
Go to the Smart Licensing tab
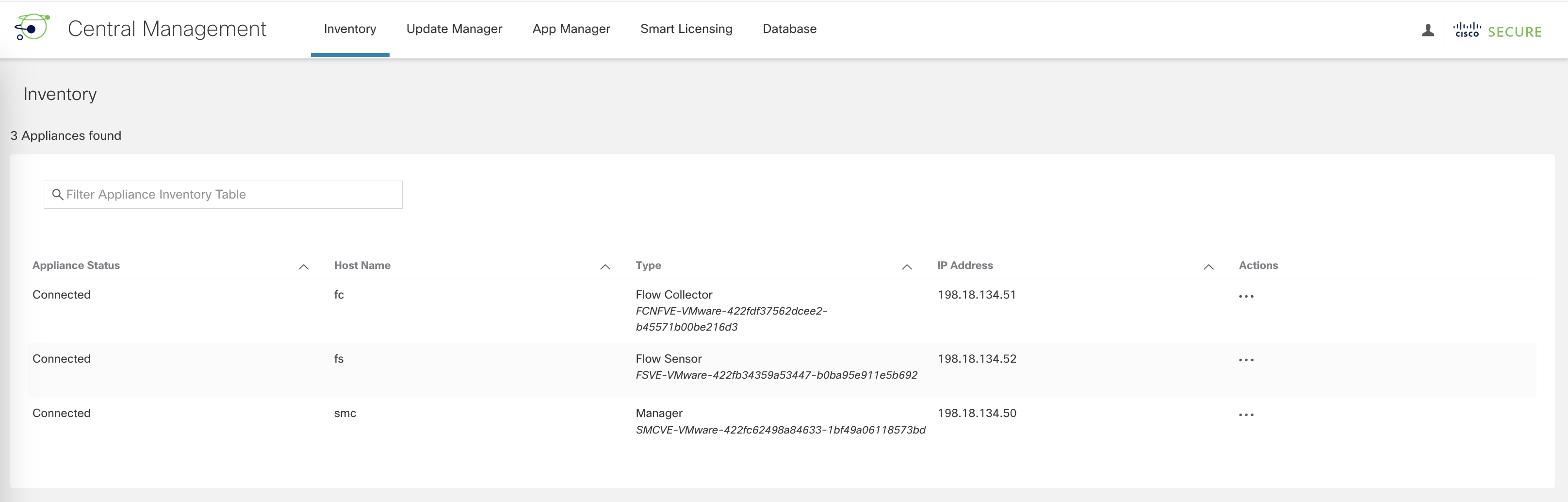(x=686, y=29)
